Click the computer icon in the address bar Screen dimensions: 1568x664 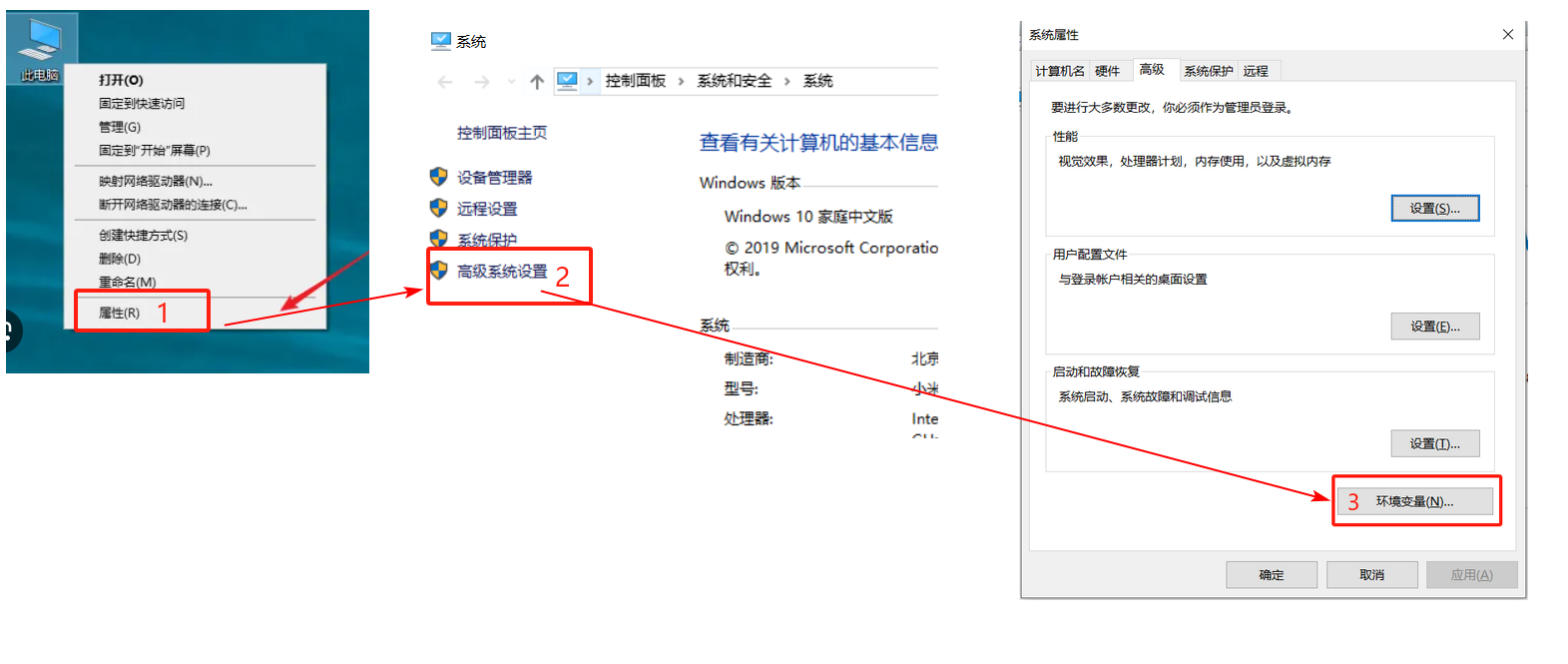coord(567,81)
